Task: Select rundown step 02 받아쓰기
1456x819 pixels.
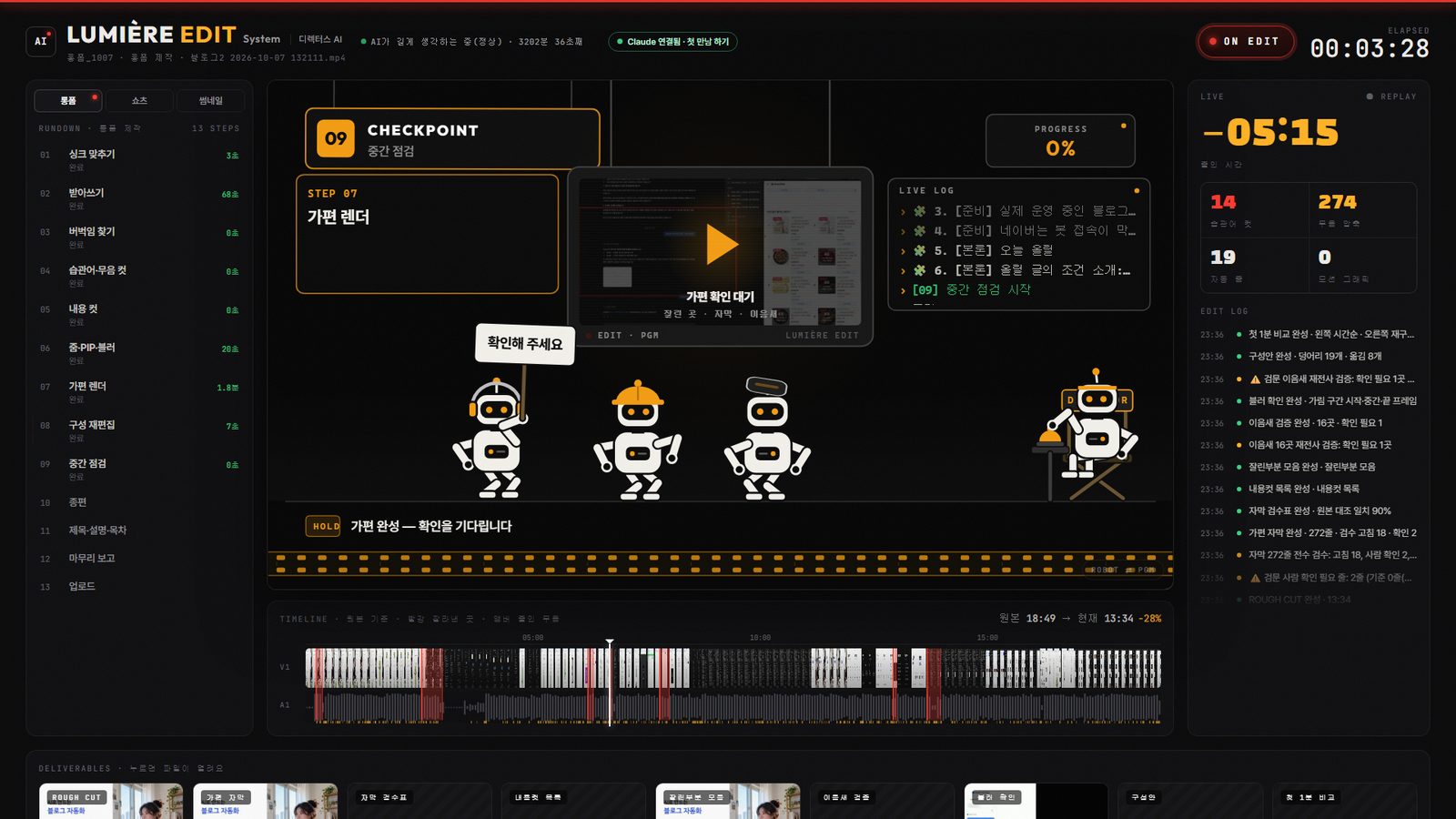Action: (139, 199)
